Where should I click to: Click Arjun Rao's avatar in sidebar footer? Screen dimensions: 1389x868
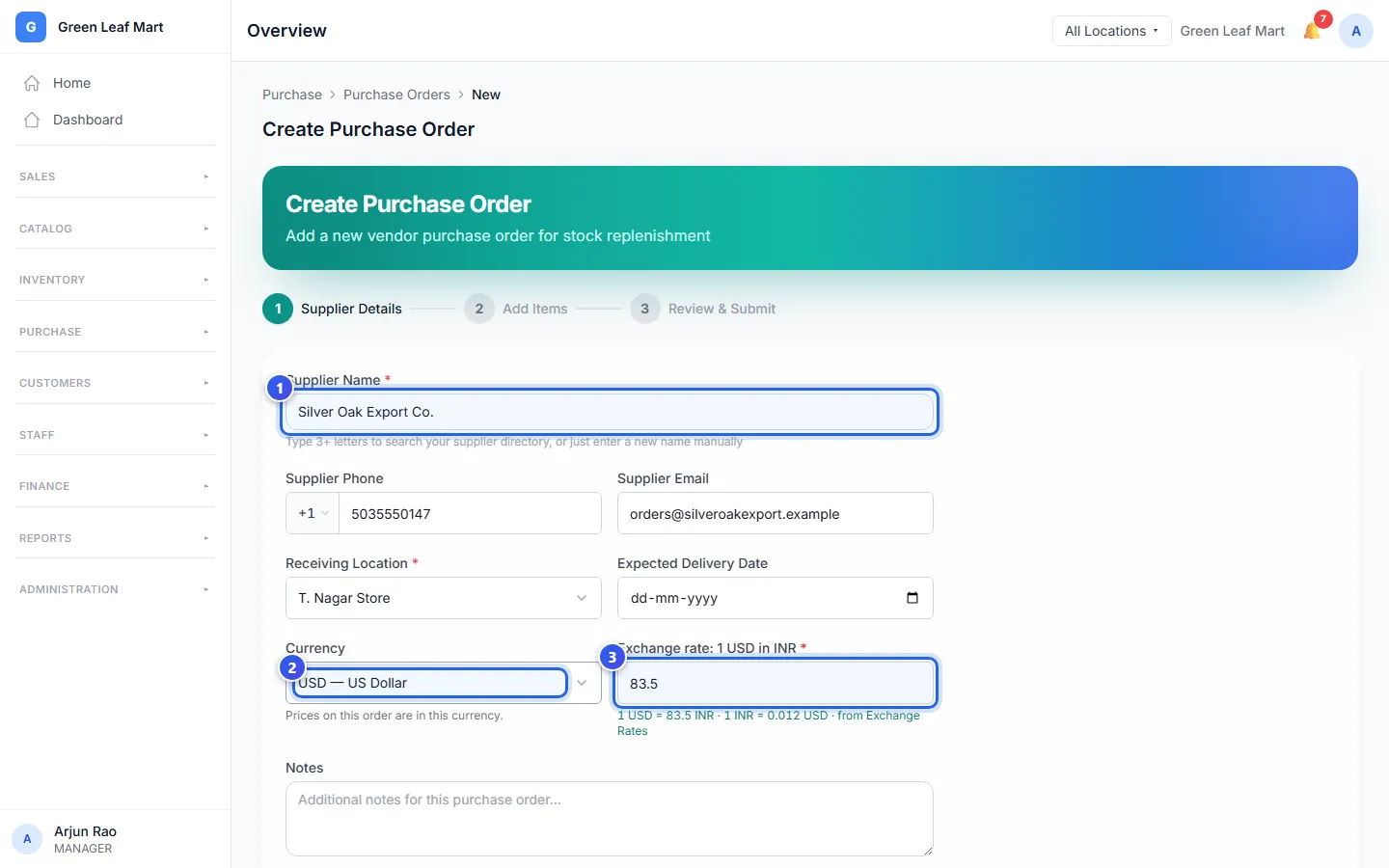click(x=27, y=839)
